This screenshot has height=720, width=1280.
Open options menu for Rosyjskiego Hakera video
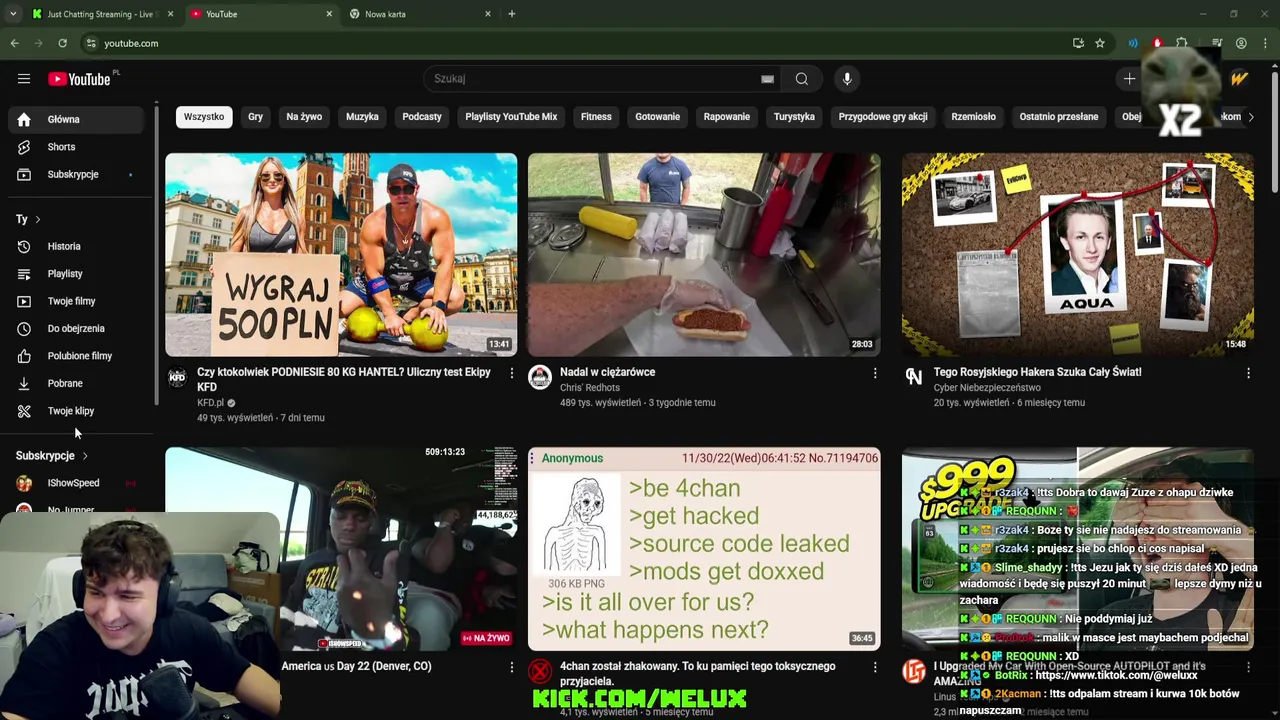(1248, 373)
